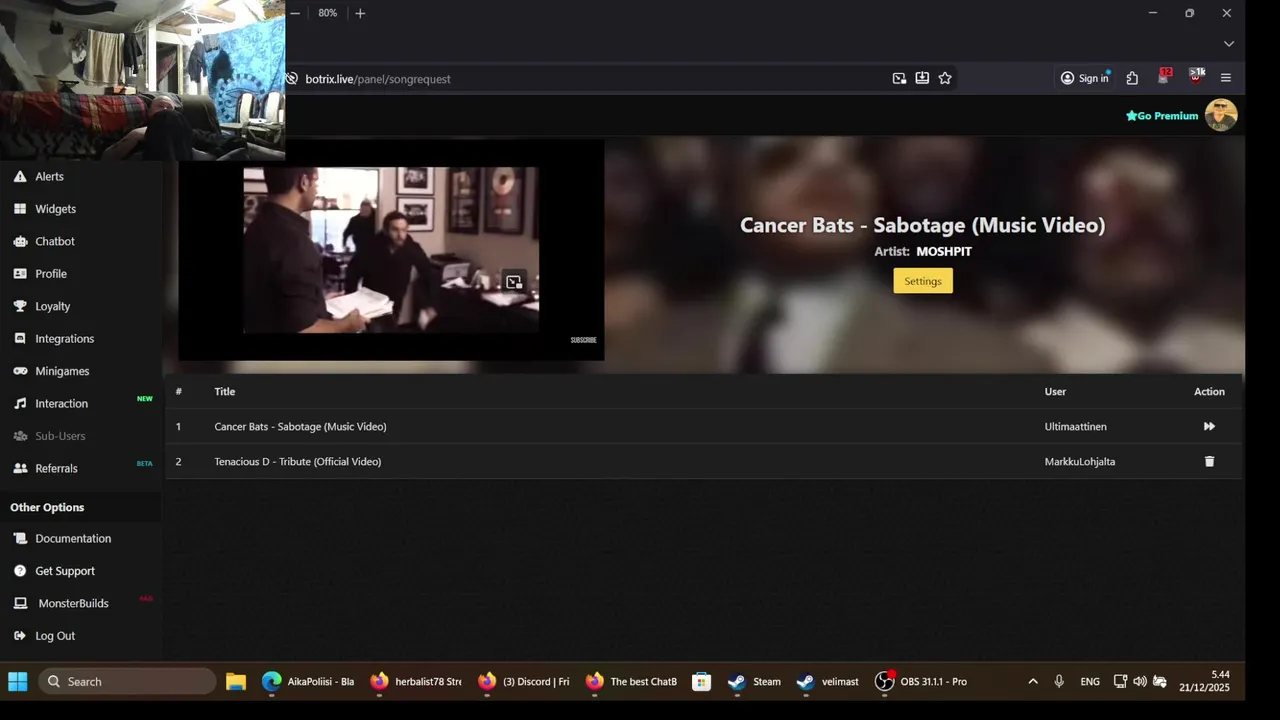Image resolution: width=1280 pixels, height=720 pixels.
Task: Open the Widgets section
Action: [x=55, y=209]
